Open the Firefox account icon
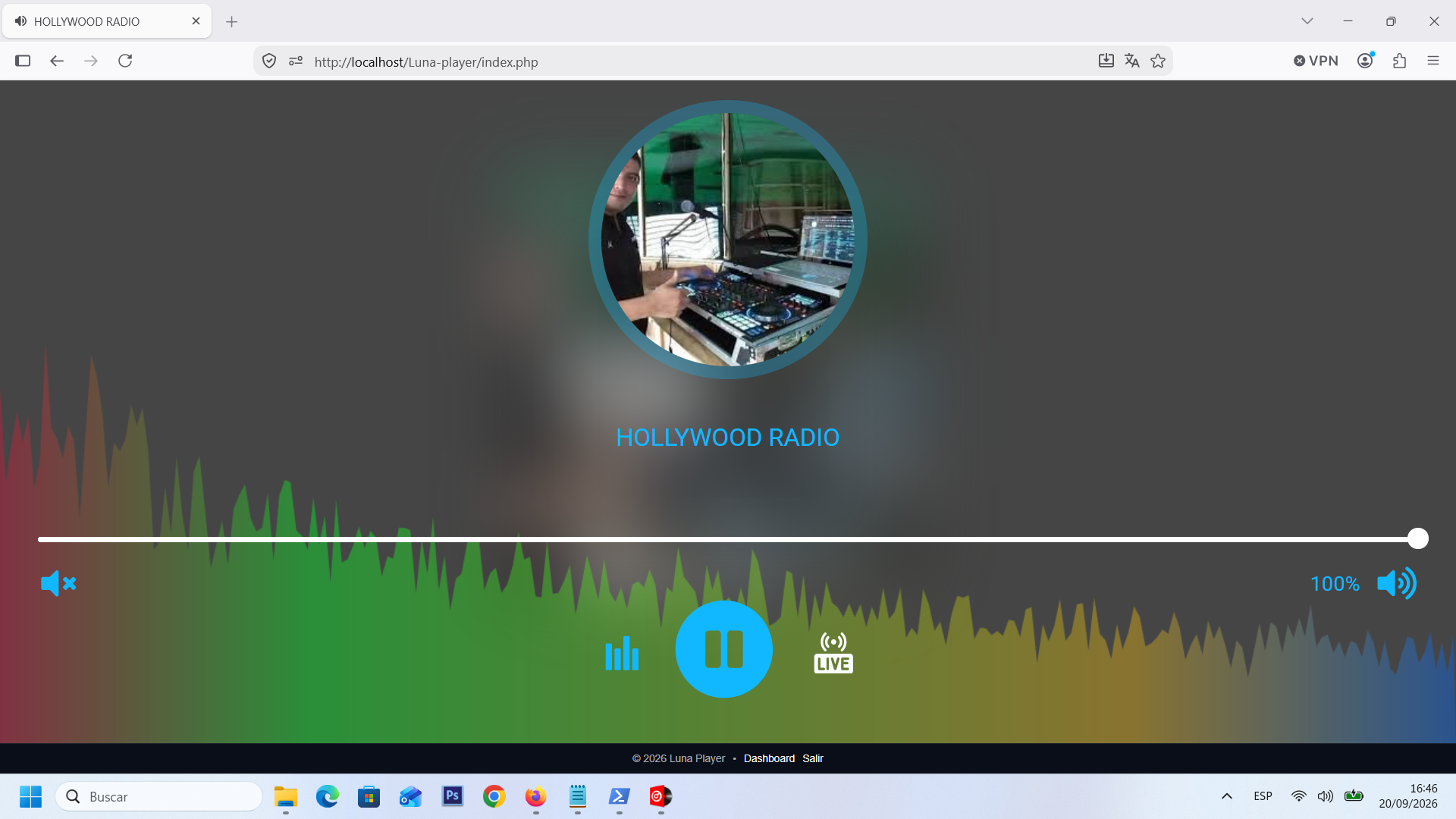 point(1366,61)
